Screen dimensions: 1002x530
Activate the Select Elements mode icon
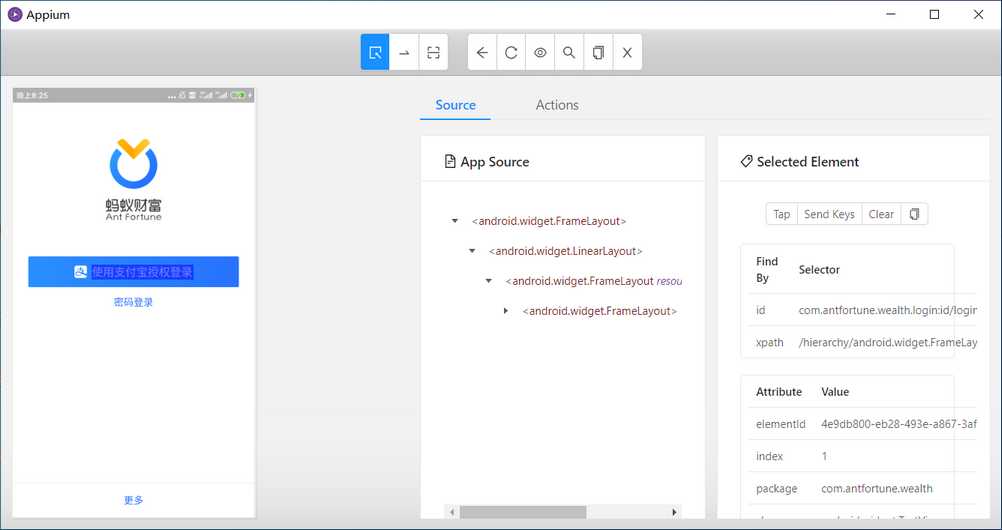click(375, 52)
